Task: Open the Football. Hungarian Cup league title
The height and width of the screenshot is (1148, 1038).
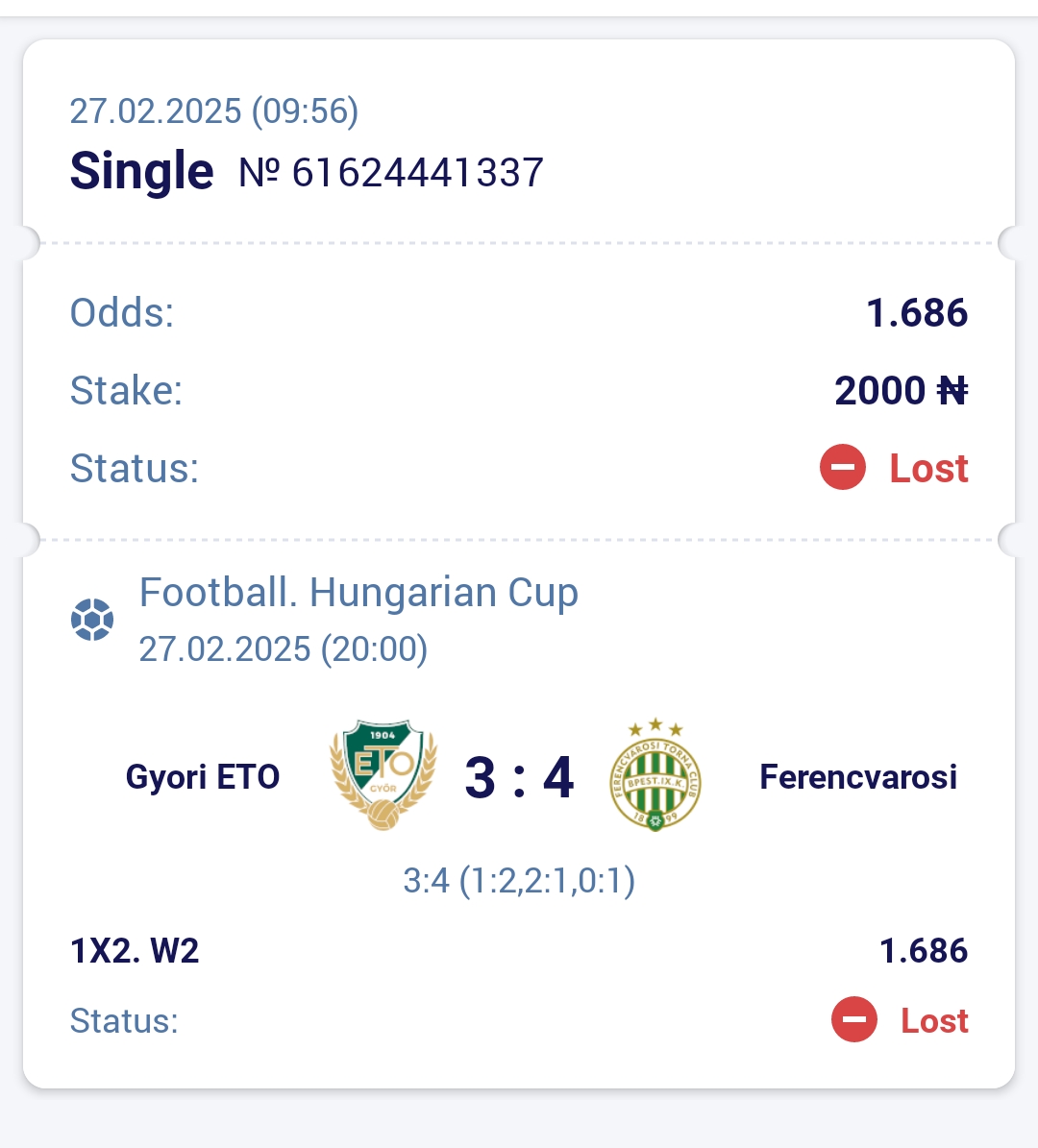Action: (358, 593)
